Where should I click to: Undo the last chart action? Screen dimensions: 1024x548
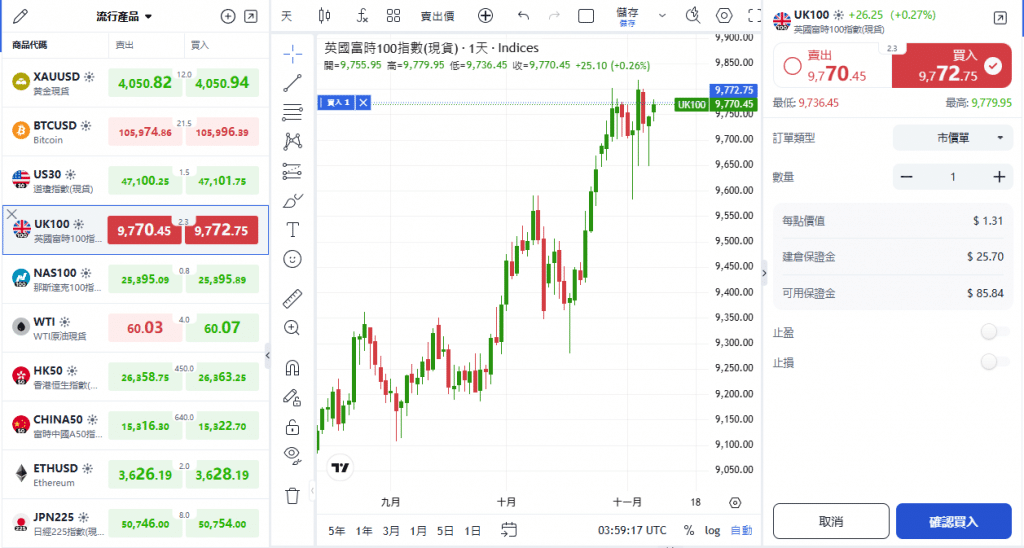click(x=523, y=16)
